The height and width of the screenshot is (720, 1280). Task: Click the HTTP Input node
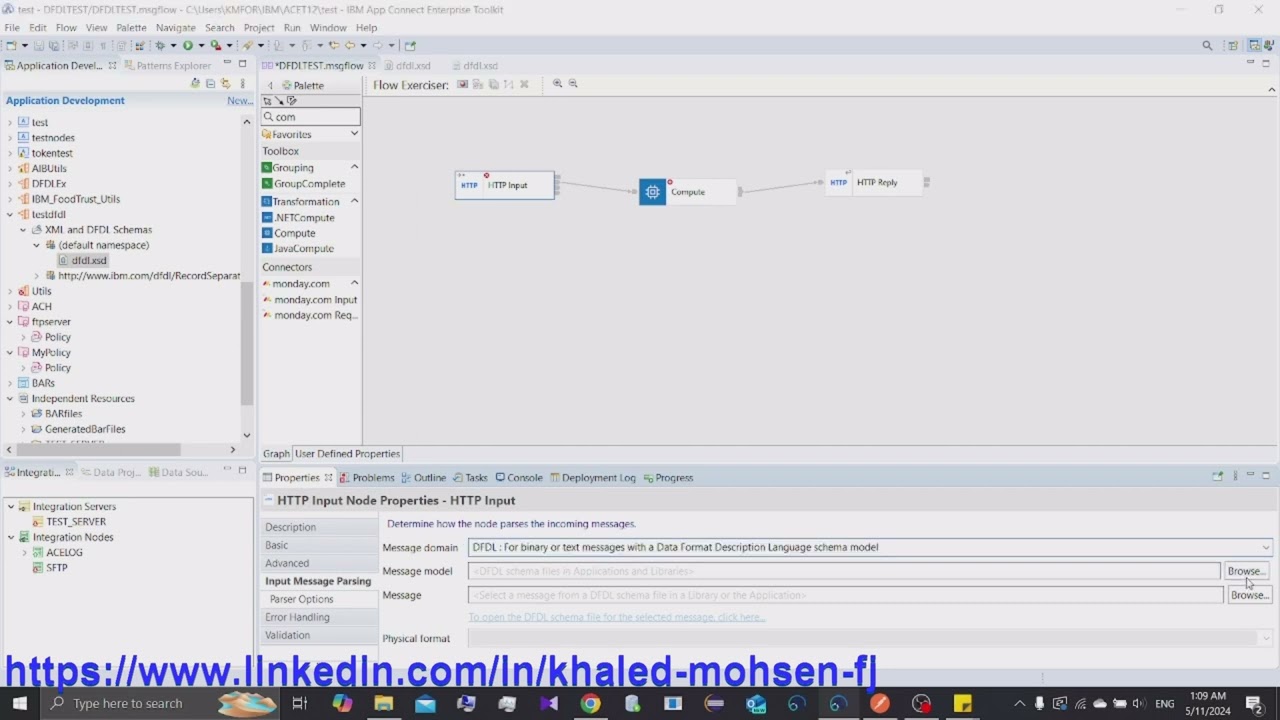click(504, 185)
